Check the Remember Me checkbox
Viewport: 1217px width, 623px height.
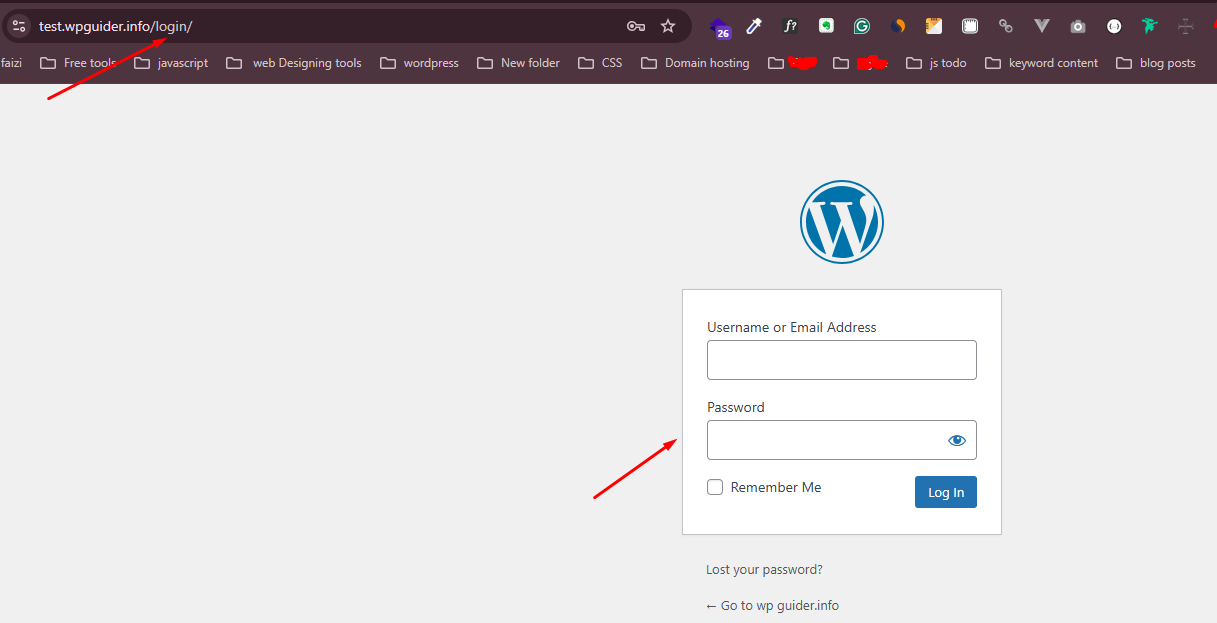tap(715, 487)
